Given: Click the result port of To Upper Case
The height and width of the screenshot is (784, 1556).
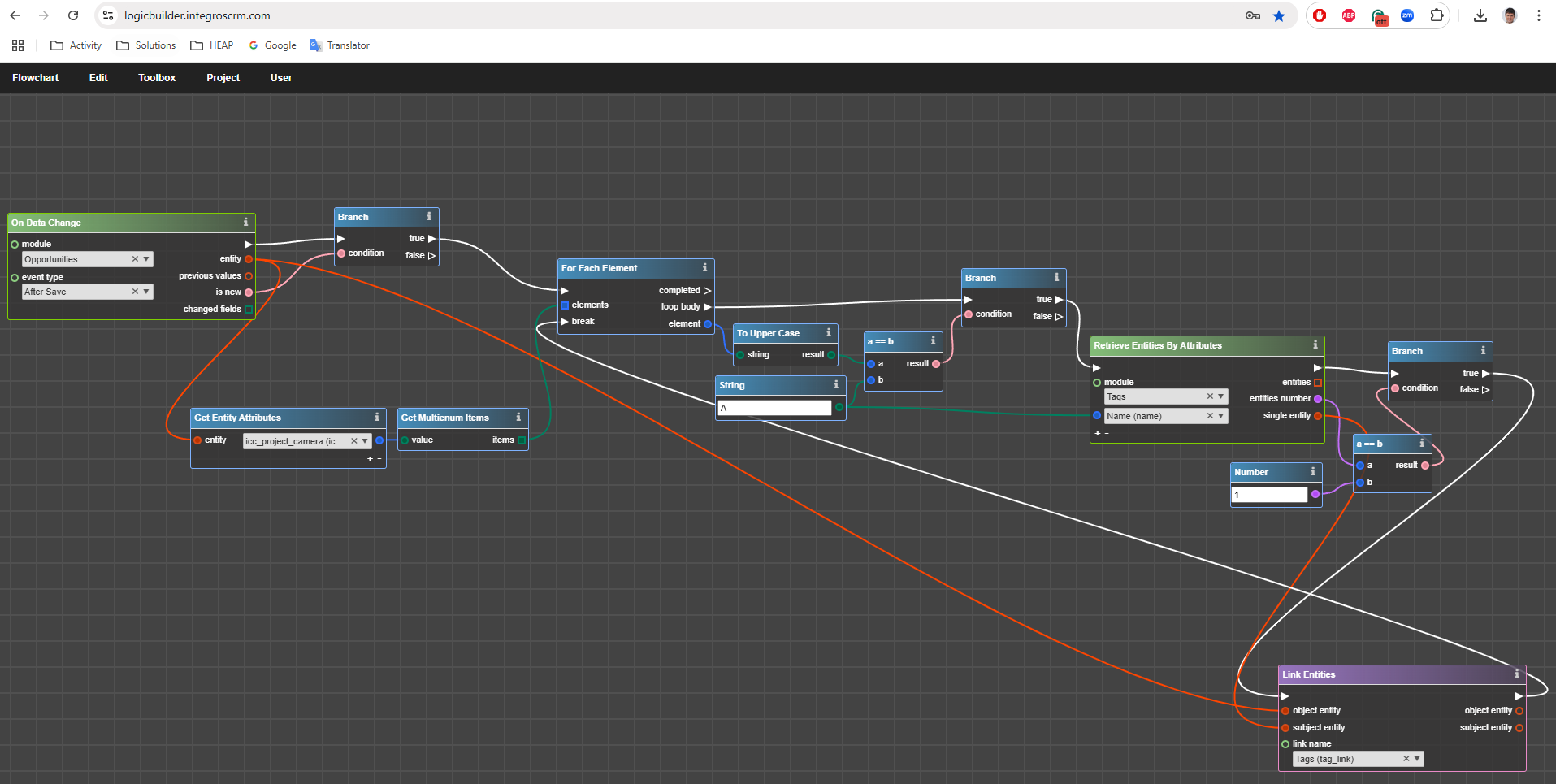Looking at the screenshot, I should coord(830,355).
